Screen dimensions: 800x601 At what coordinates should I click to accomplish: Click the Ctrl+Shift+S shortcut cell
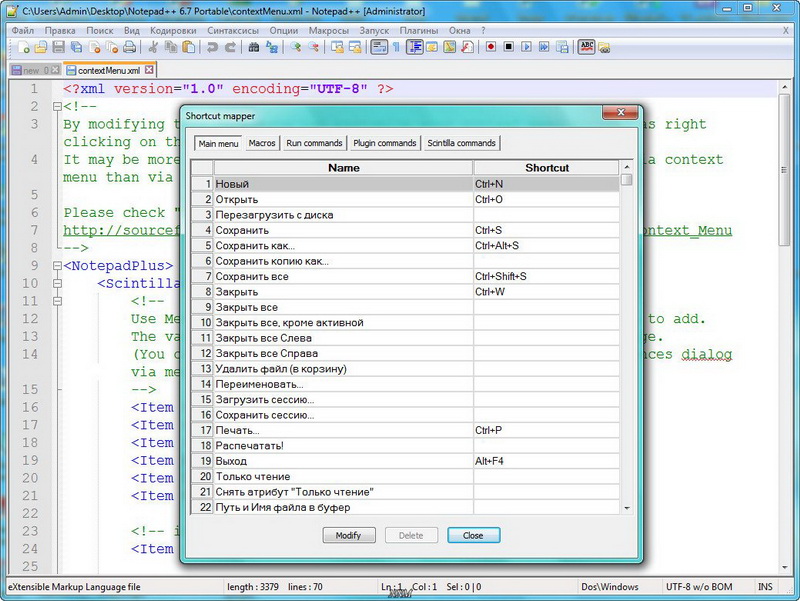pyautogui.click(x=546, y=277)
